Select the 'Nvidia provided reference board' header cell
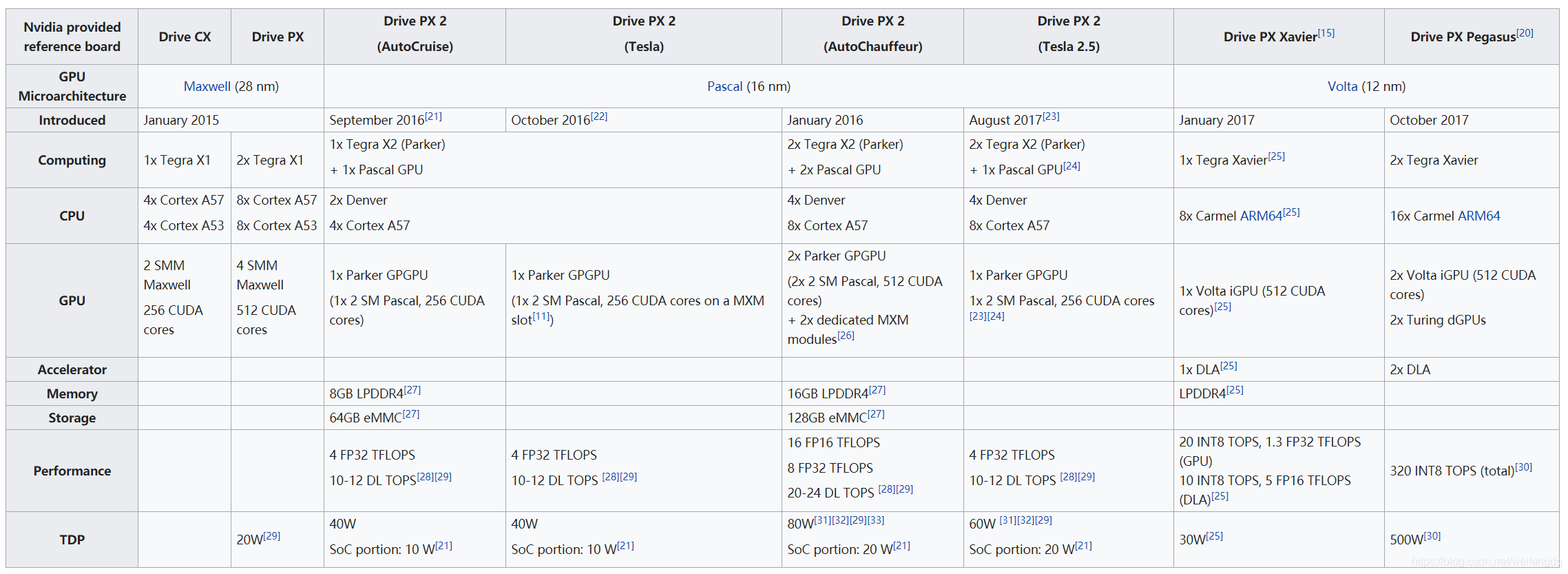1568x574 pixels. tap(72, 37)
